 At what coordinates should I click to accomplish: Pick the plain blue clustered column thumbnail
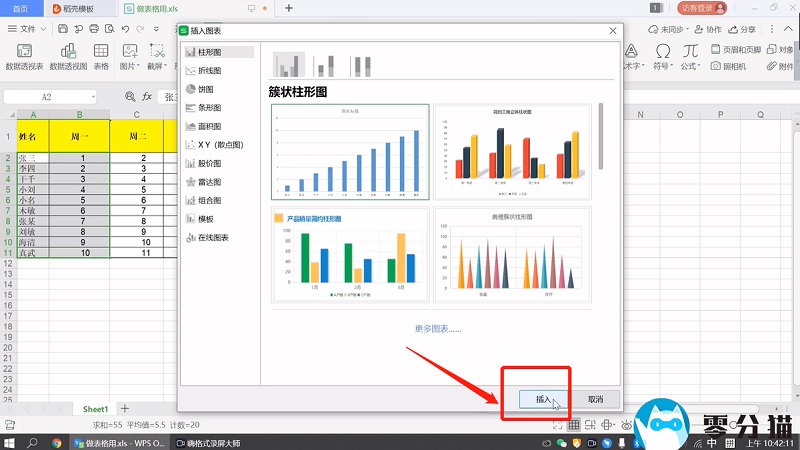click(x=350, y=152)
